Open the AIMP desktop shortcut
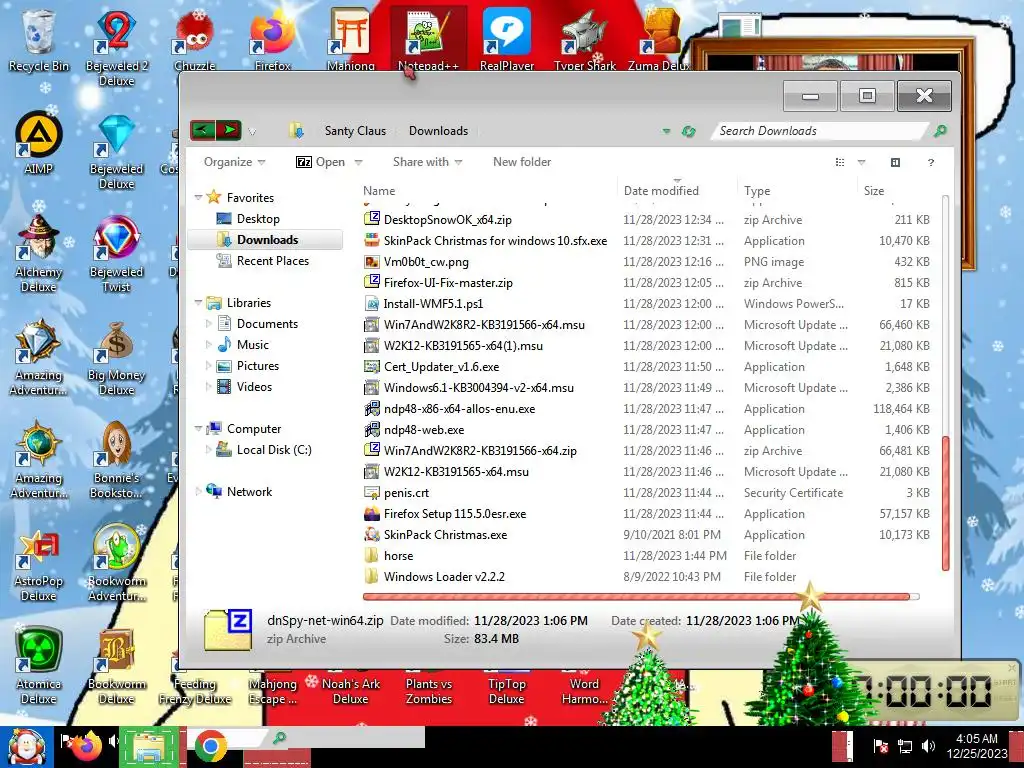This screenshot has height=768, width=1024. (38, 142)
